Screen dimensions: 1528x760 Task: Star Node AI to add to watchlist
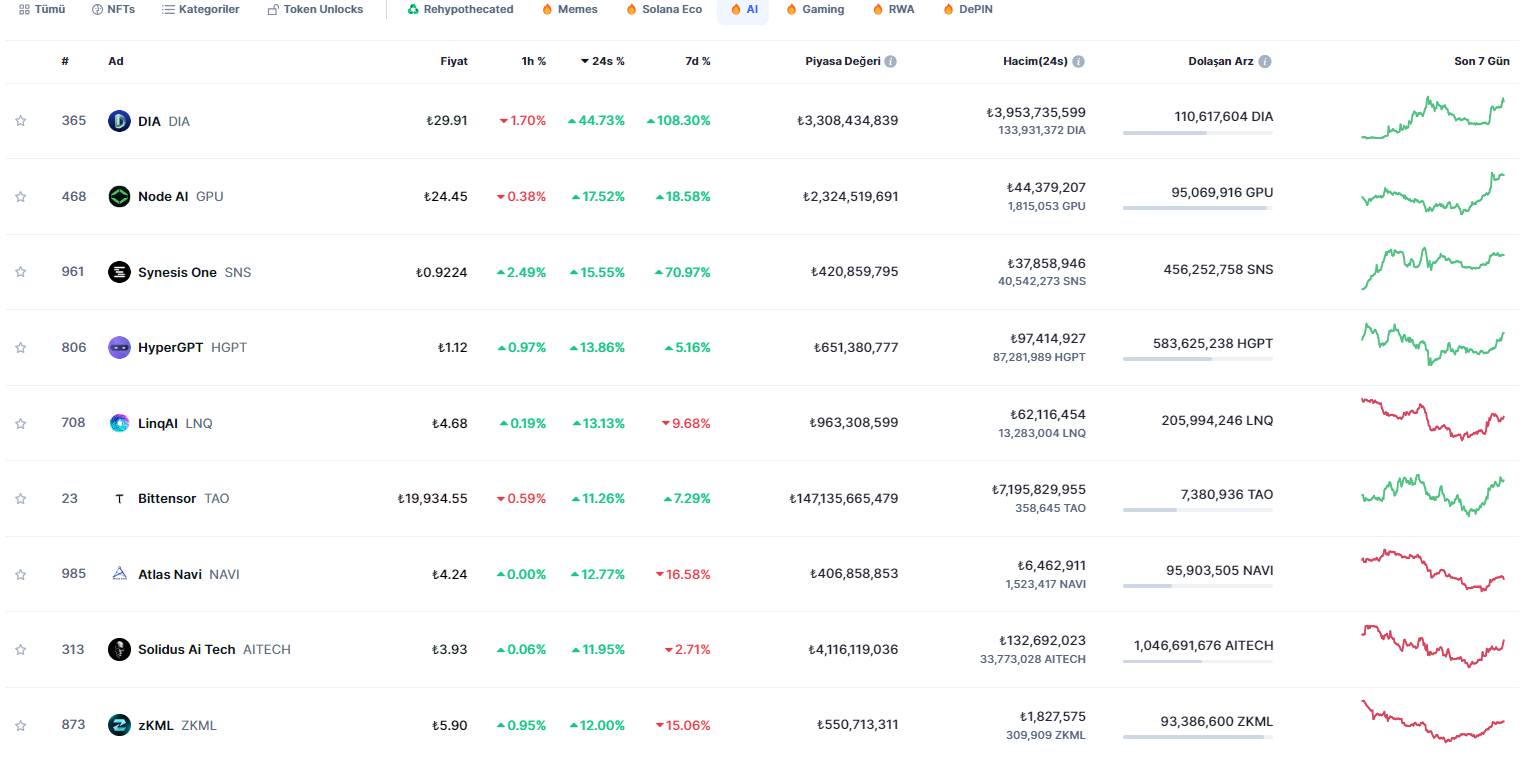pyautogui.click(x=20, y=197)
